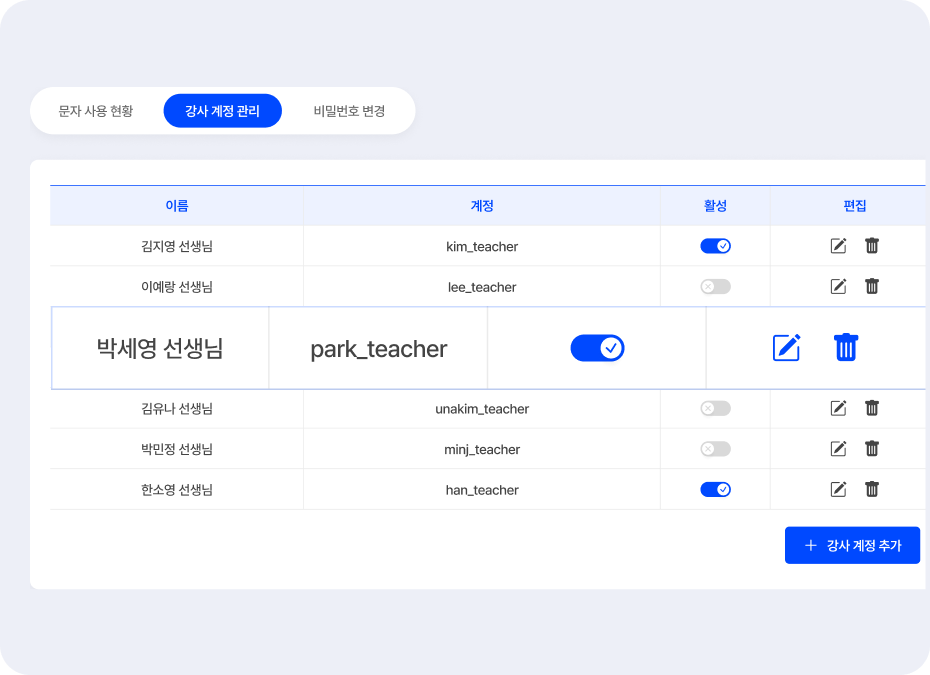The image size is (930, 675).
Task: Toggle off park_teacher active switch
Action: pyautogui.click(x=597, y=348)
